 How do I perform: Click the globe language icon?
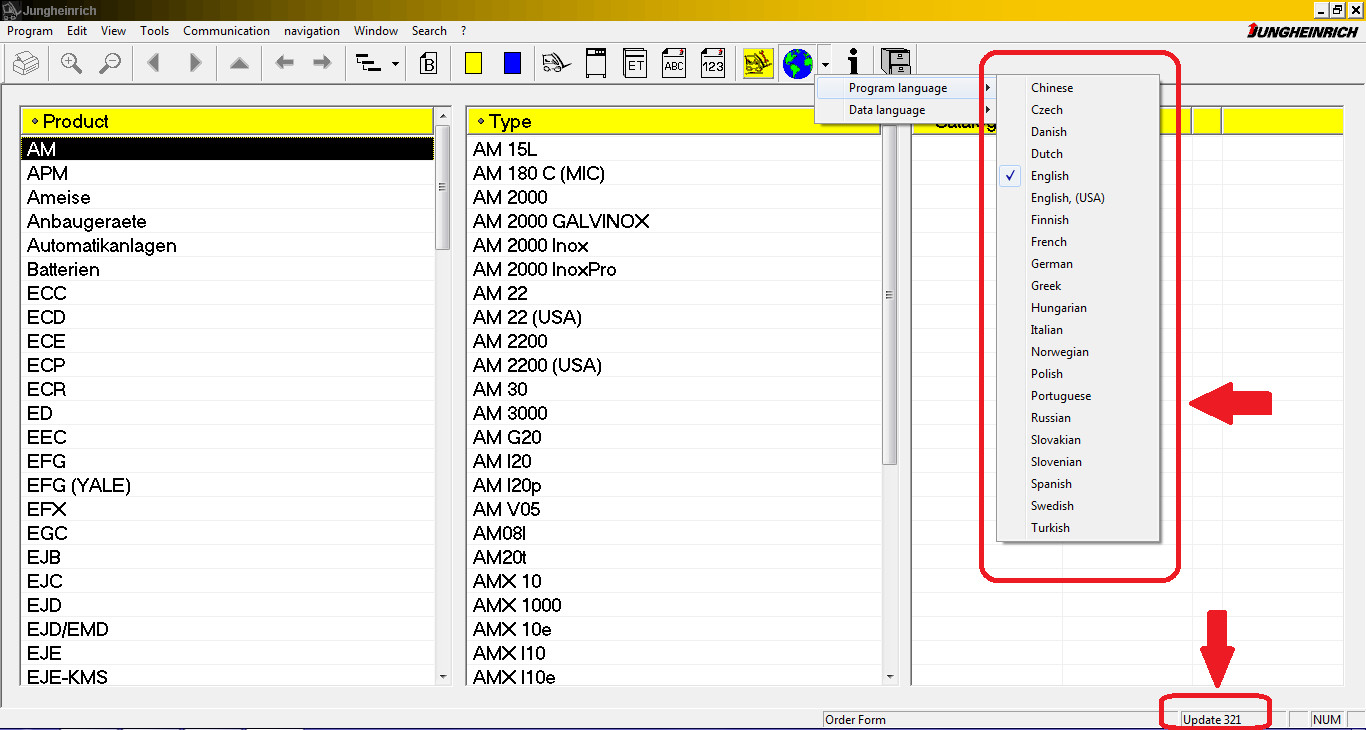point(797,64)
